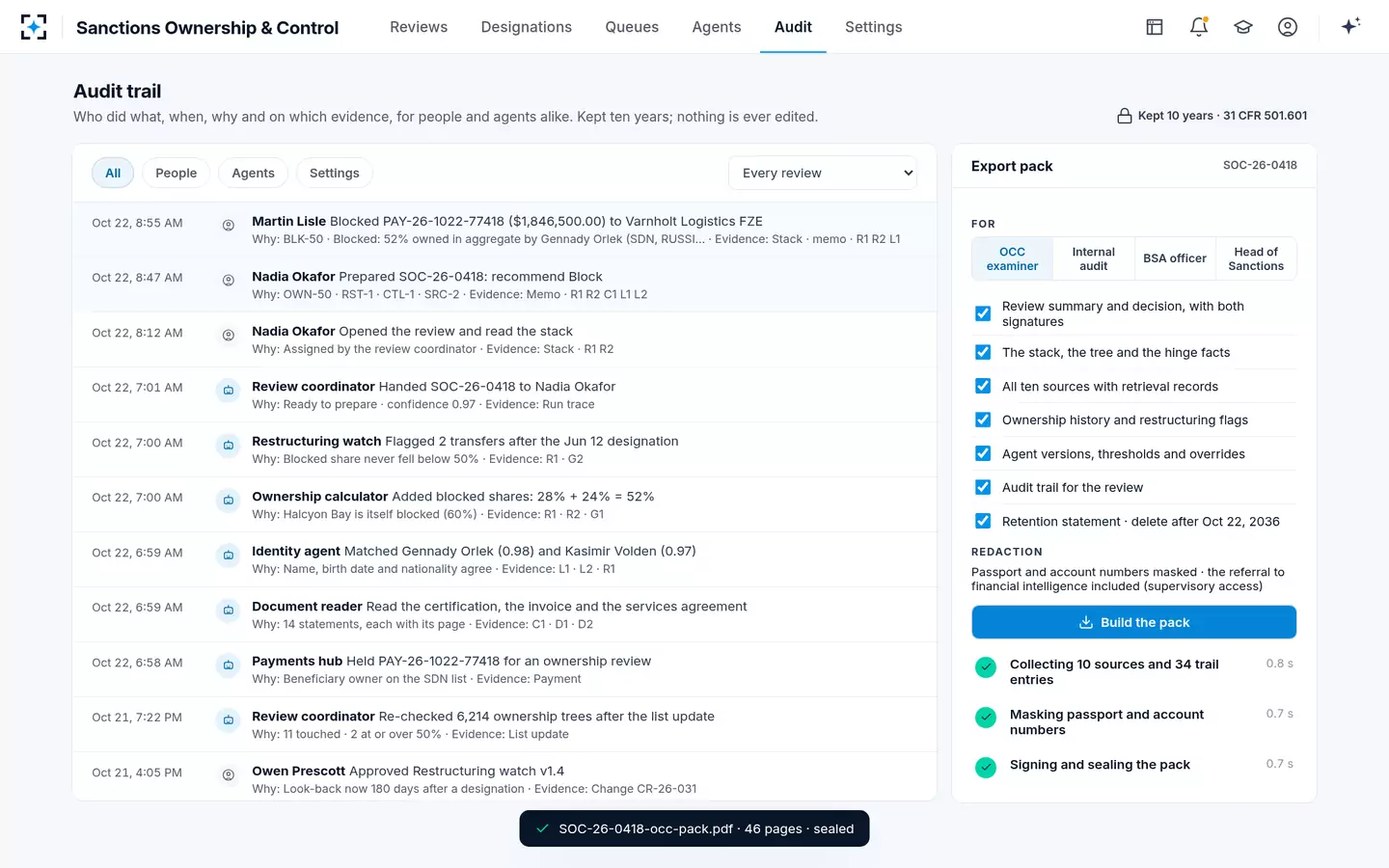This screenshot has width=1389, height=868.
Task: Select Head of Sanctions recipient
Action: click(1256, 258)
